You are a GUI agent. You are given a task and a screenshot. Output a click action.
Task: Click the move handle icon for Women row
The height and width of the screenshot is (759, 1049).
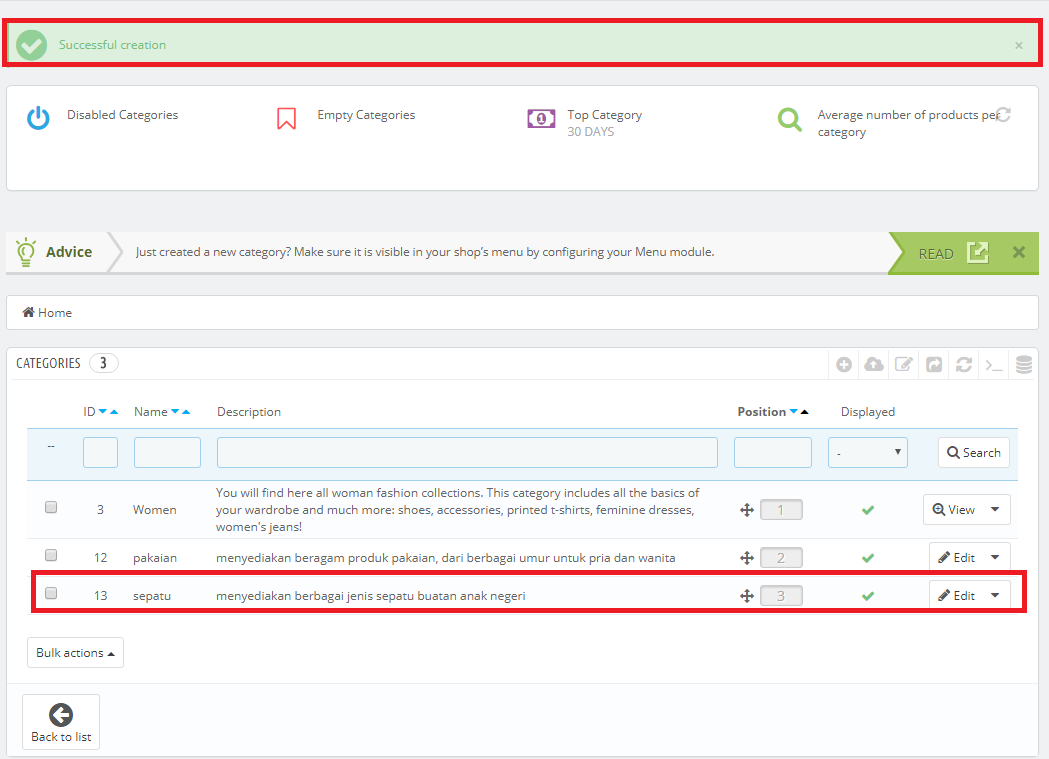coord(746,510)
